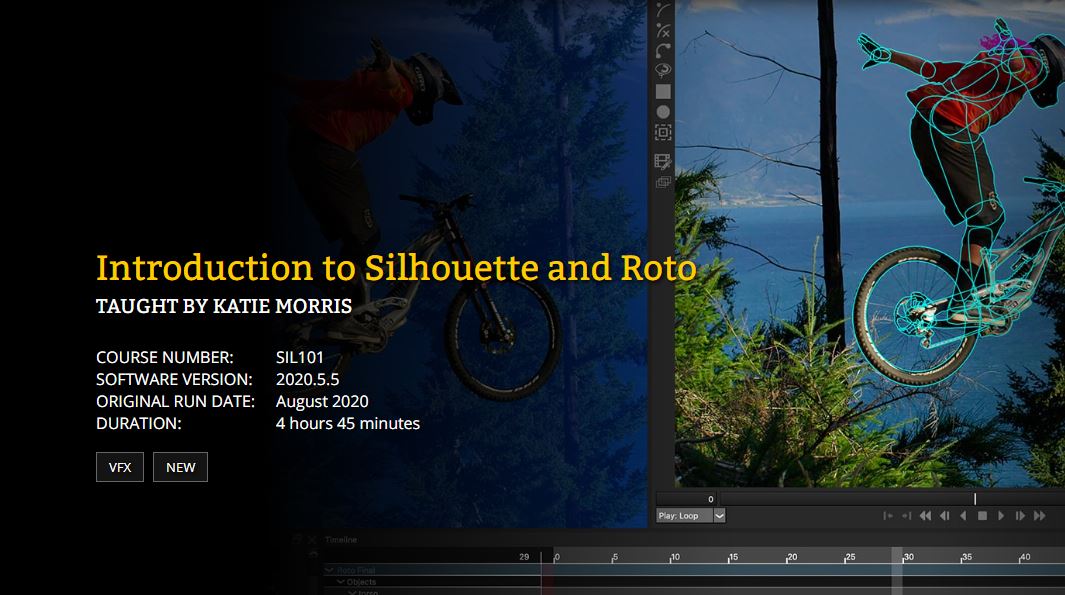
Task: Click the NEW tag button
Action: click(180, 467)
